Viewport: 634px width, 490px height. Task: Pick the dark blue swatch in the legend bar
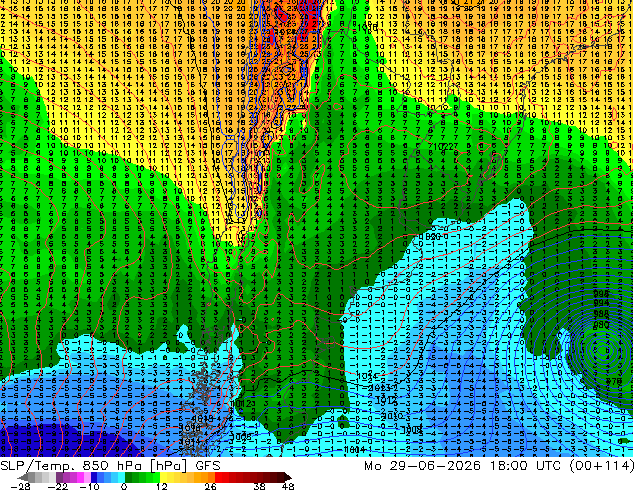(x=94, y=477)
